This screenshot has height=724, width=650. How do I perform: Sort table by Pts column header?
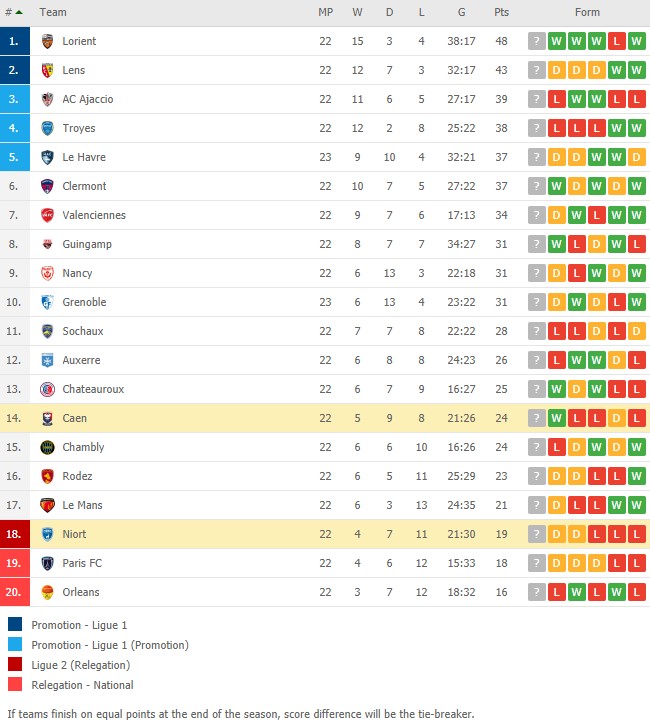tap(501, 12)
